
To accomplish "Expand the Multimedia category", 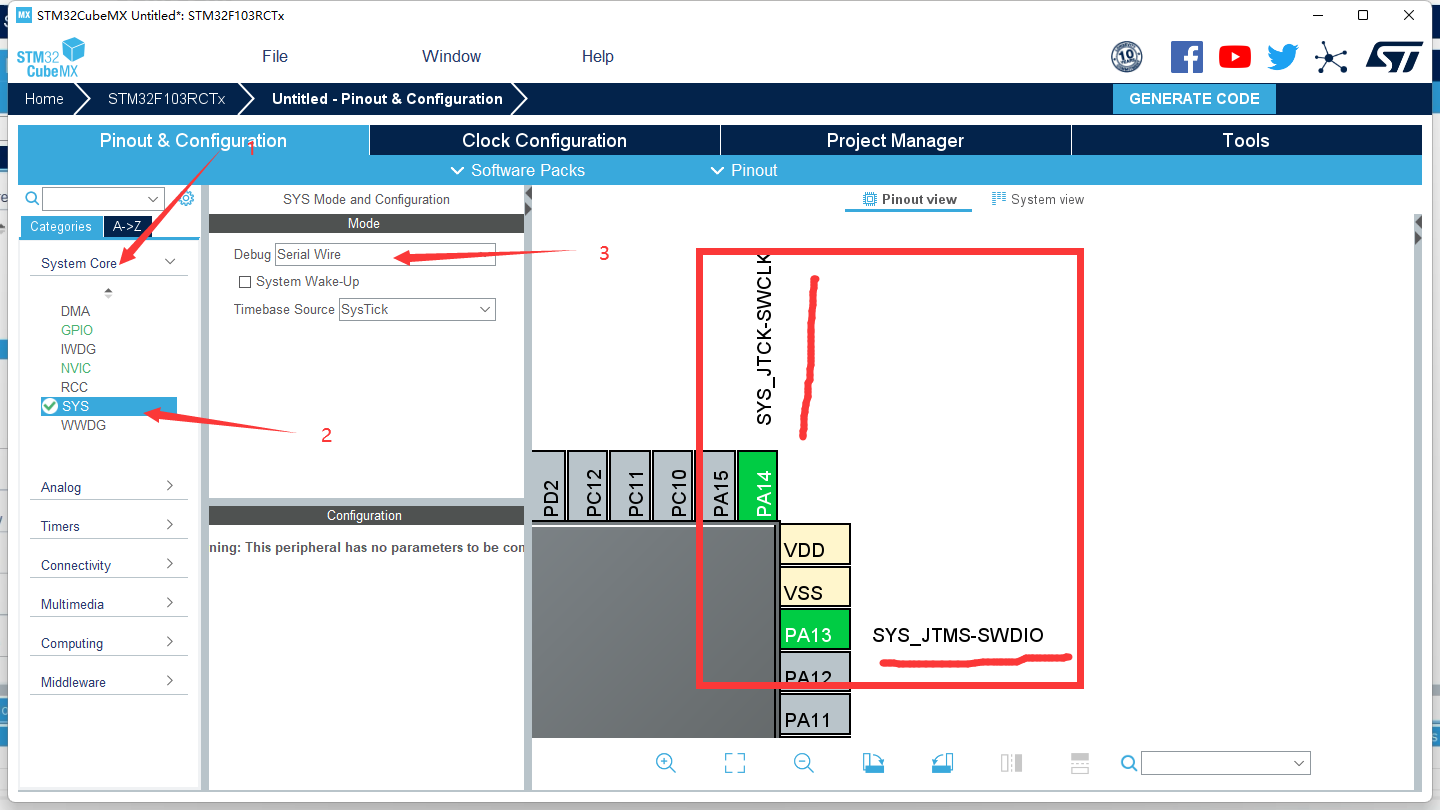I will click(x=108, y=604).
